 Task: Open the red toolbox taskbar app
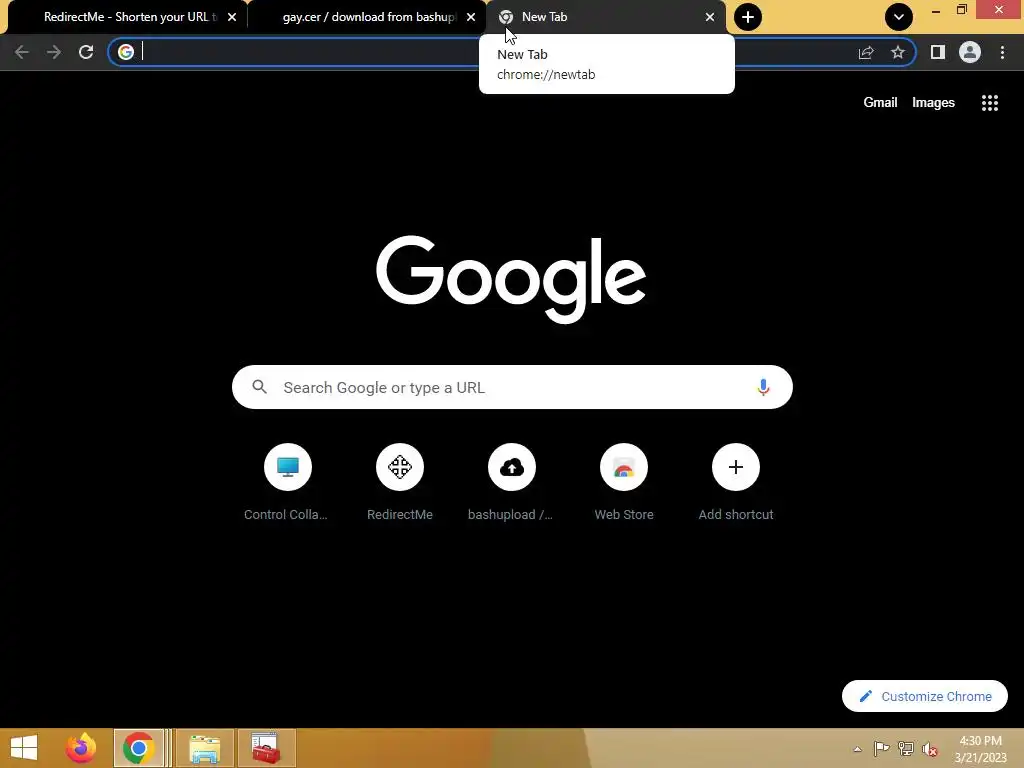[266, 748]
